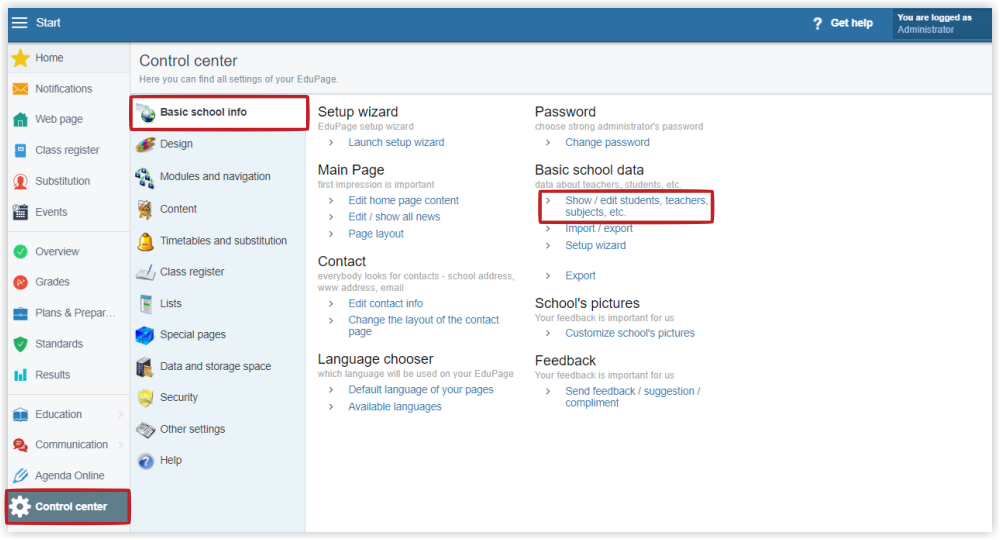Screen dimensions: 1000x540
Task: Click the Events calendar icon
Action: pyautogui.click(x=20, y=212)
